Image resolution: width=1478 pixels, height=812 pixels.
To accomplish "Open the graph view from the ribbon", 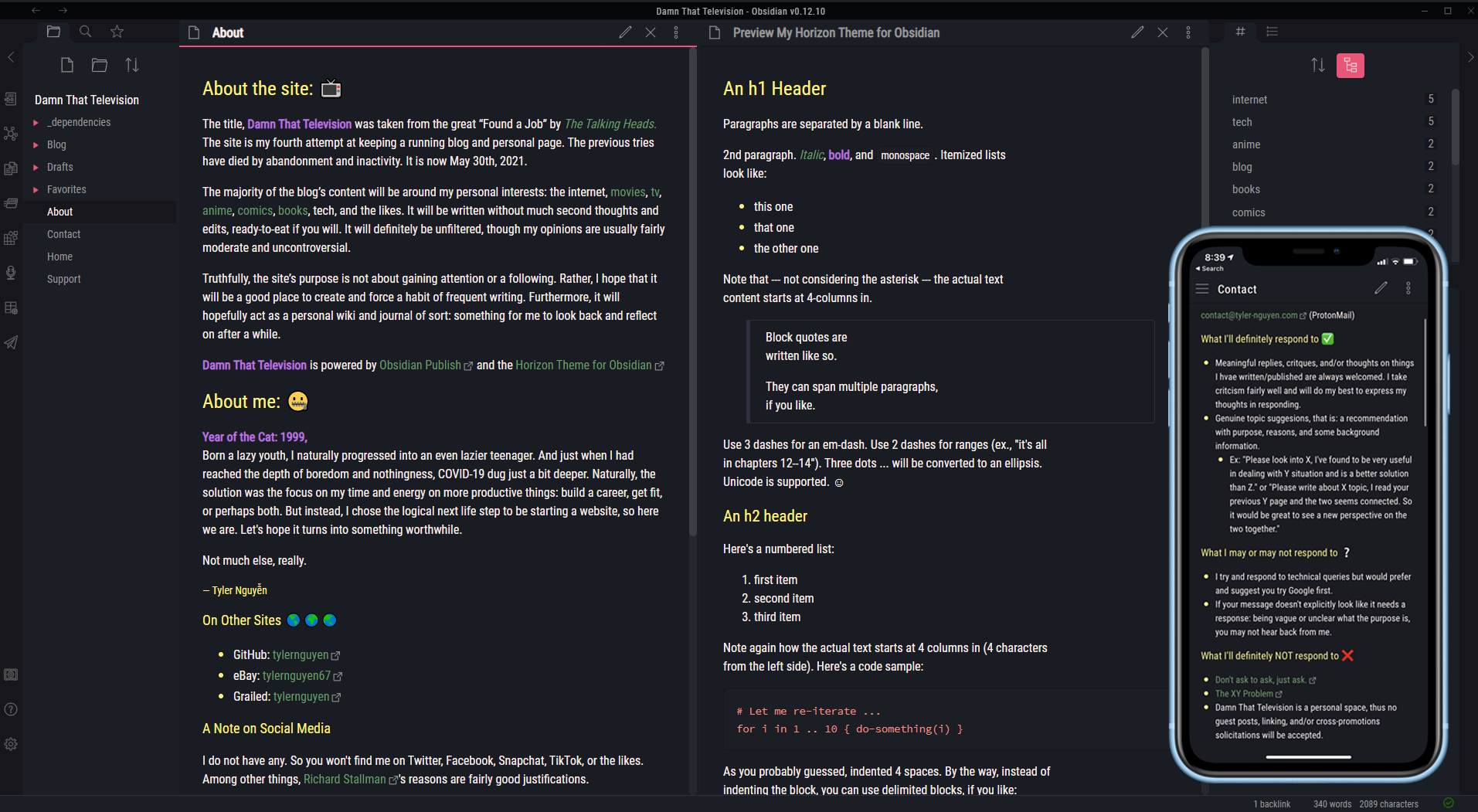I will coord(11,134).
